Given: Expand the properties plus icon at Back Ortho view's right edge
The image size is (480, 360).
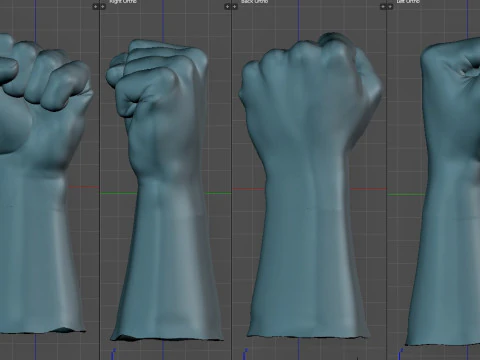Looking at the screenshot, I should click(x=383, y=6).
